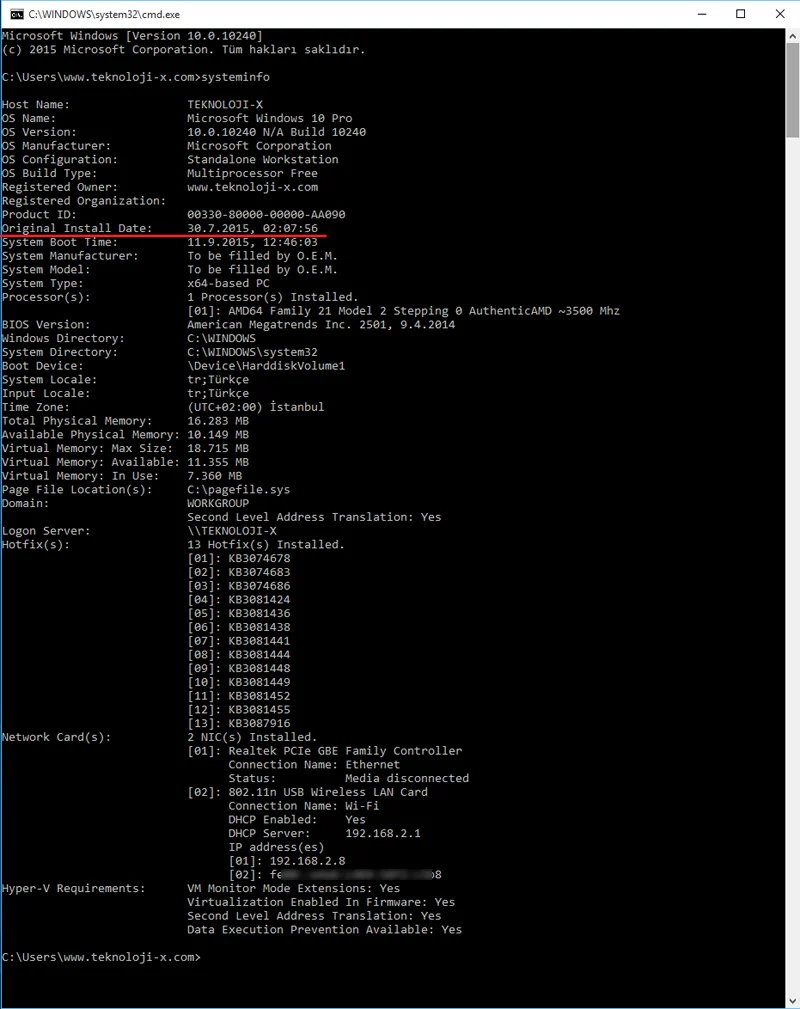The image size is (800, 1009).
Task: Click the DHCP Server address 192.168.2.1
Action: [x=382, y=833]
